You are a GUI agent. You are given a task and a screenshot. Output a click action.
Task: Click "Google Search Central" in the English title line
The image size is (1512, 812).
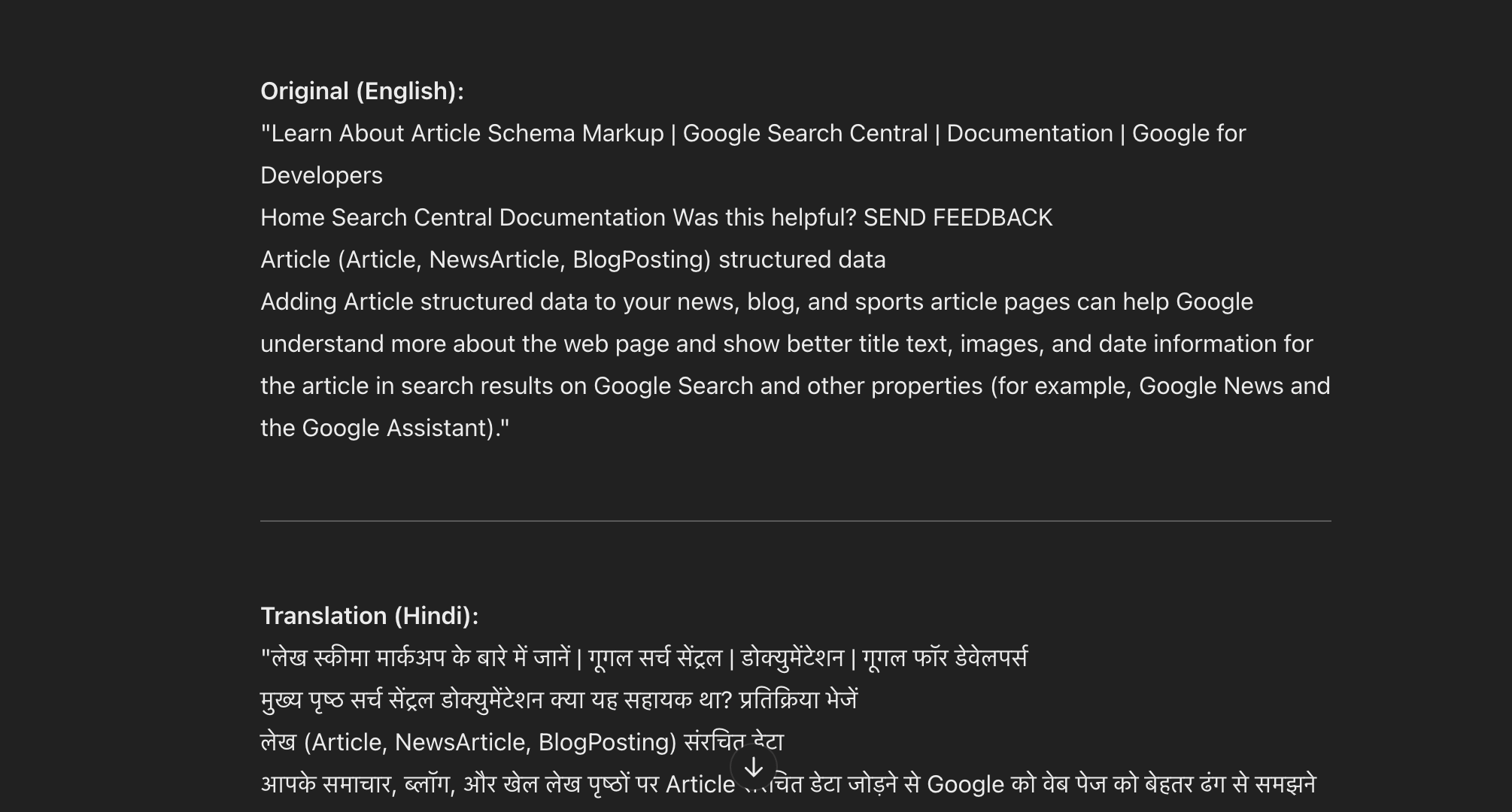805,133
